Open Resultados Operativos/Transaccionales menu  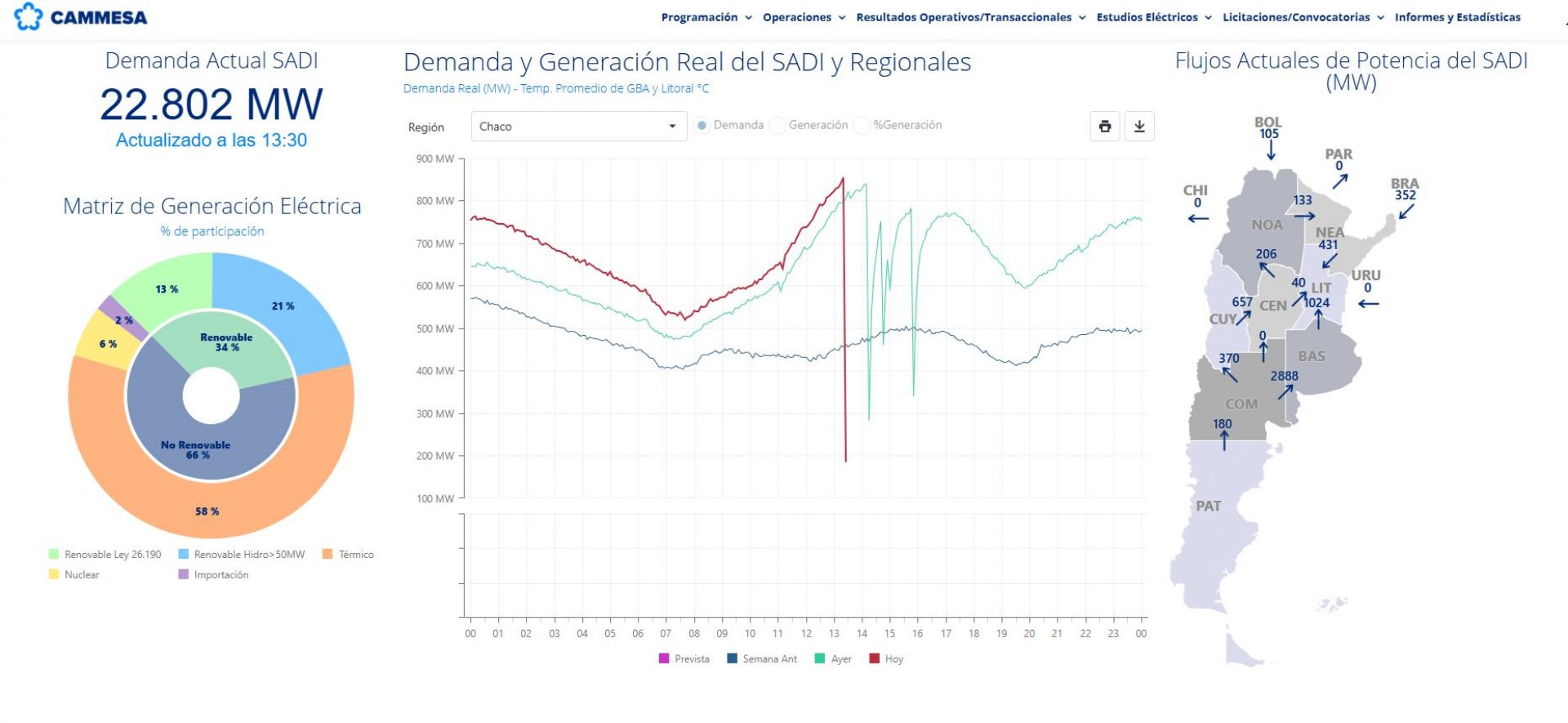click(971, 17)
